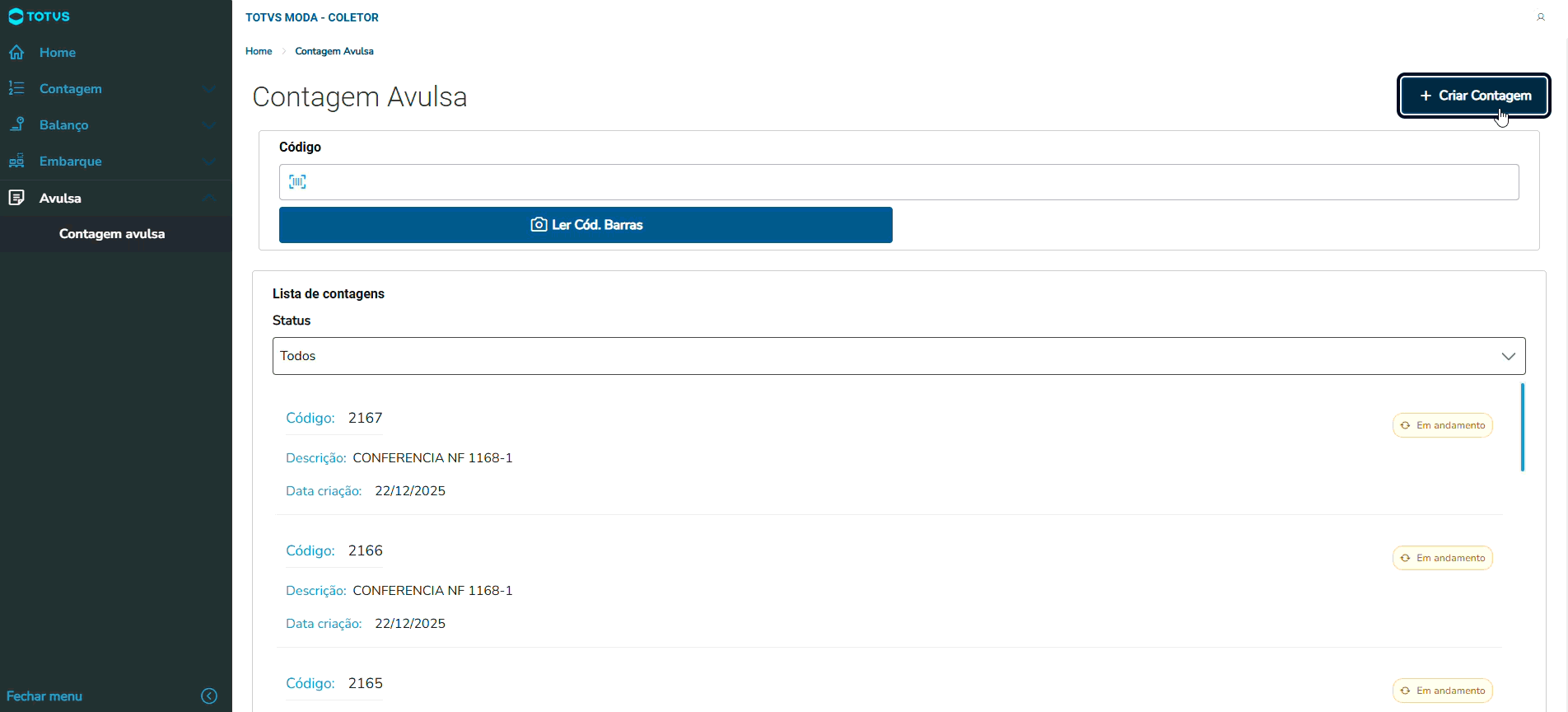Viewport: 1568px width, 712px height.
Task: Click the Contagem list icon
Action: [16, 88]
